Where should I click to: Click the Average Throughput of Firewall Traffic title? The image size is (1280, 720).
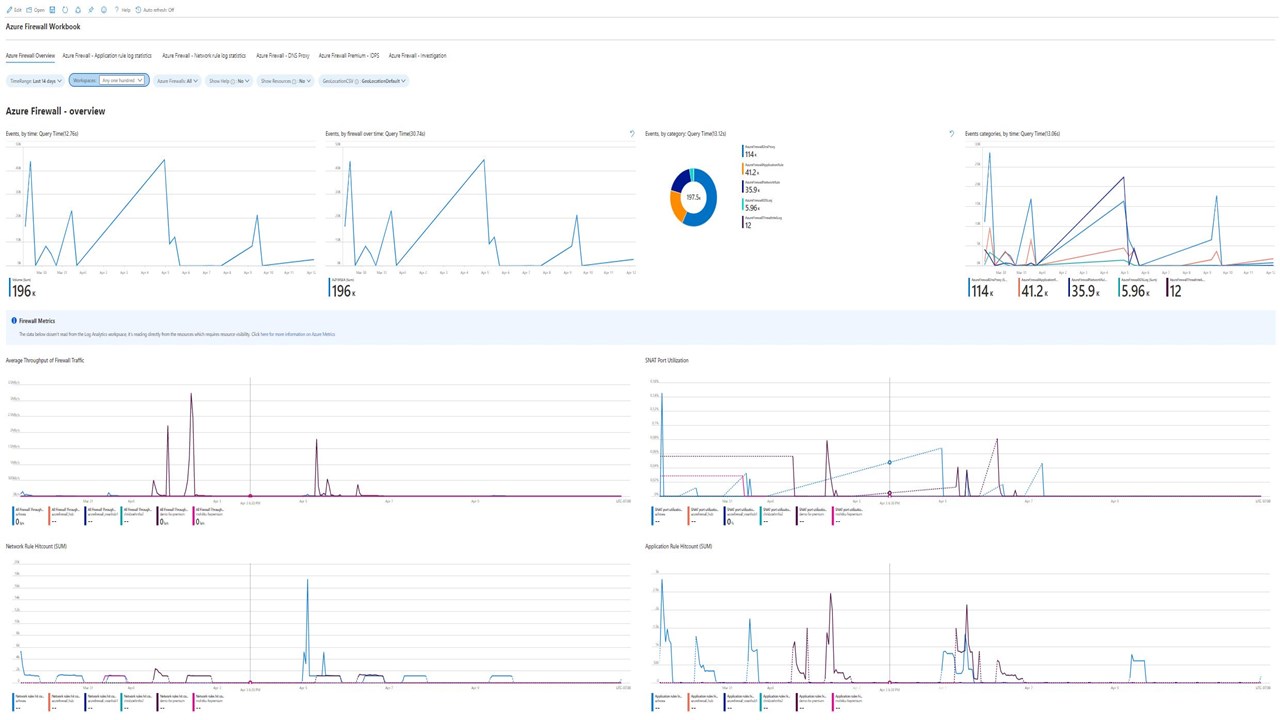click(45, 360)
